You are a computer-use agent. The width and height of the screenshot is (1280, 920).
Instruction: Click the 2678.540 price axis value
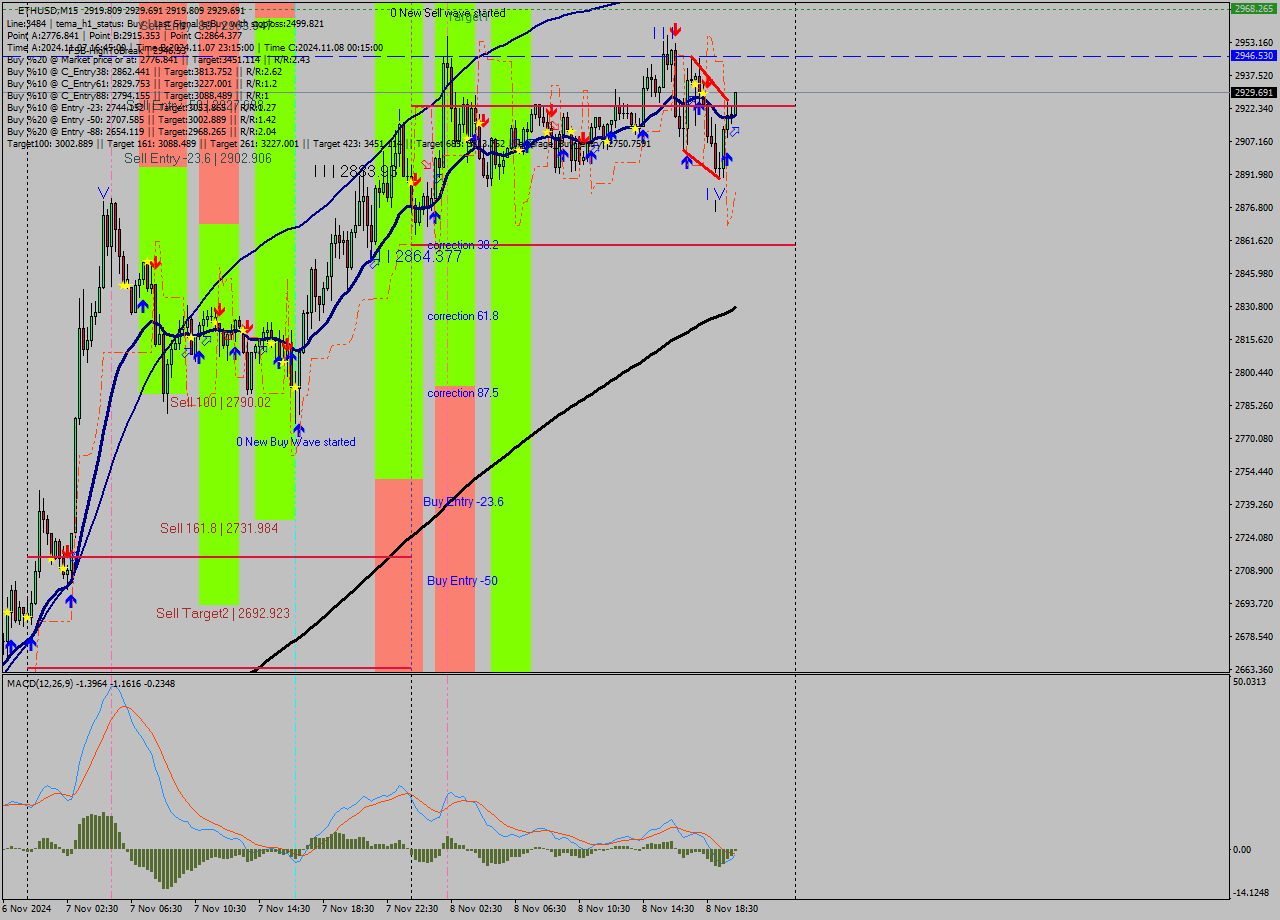[x=1253, y=636]
